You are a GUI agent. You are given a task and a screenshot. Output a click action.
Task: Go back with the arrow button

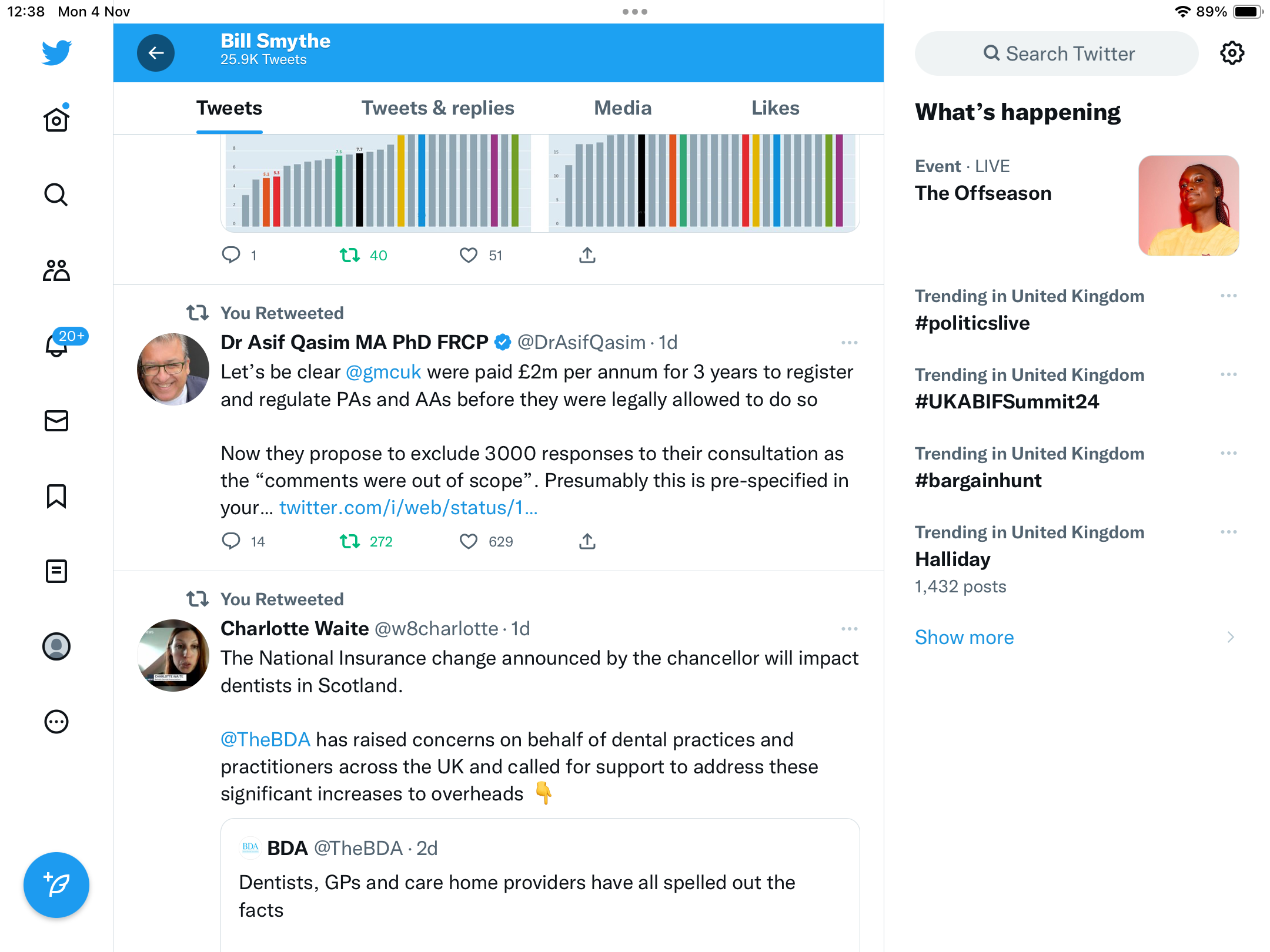156,53
